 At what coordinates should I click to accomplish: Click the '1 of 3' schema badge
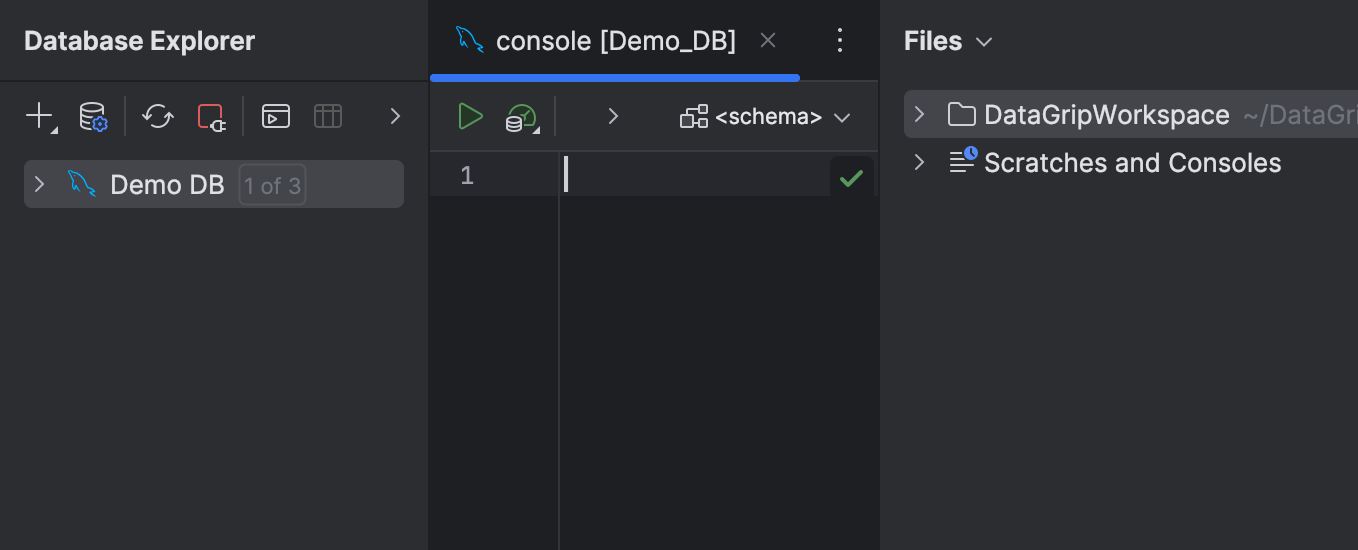click(x=272, y=185)
